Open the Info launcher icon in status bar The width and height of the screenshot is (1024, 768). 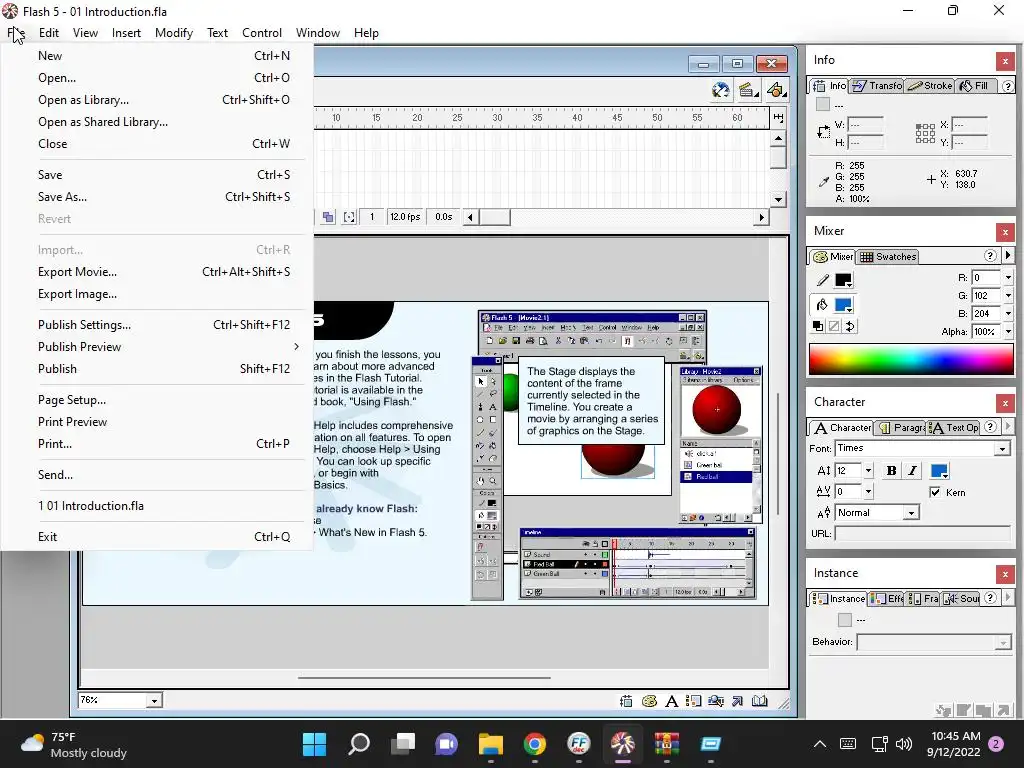pyautogui.click(x=626, y=701)
